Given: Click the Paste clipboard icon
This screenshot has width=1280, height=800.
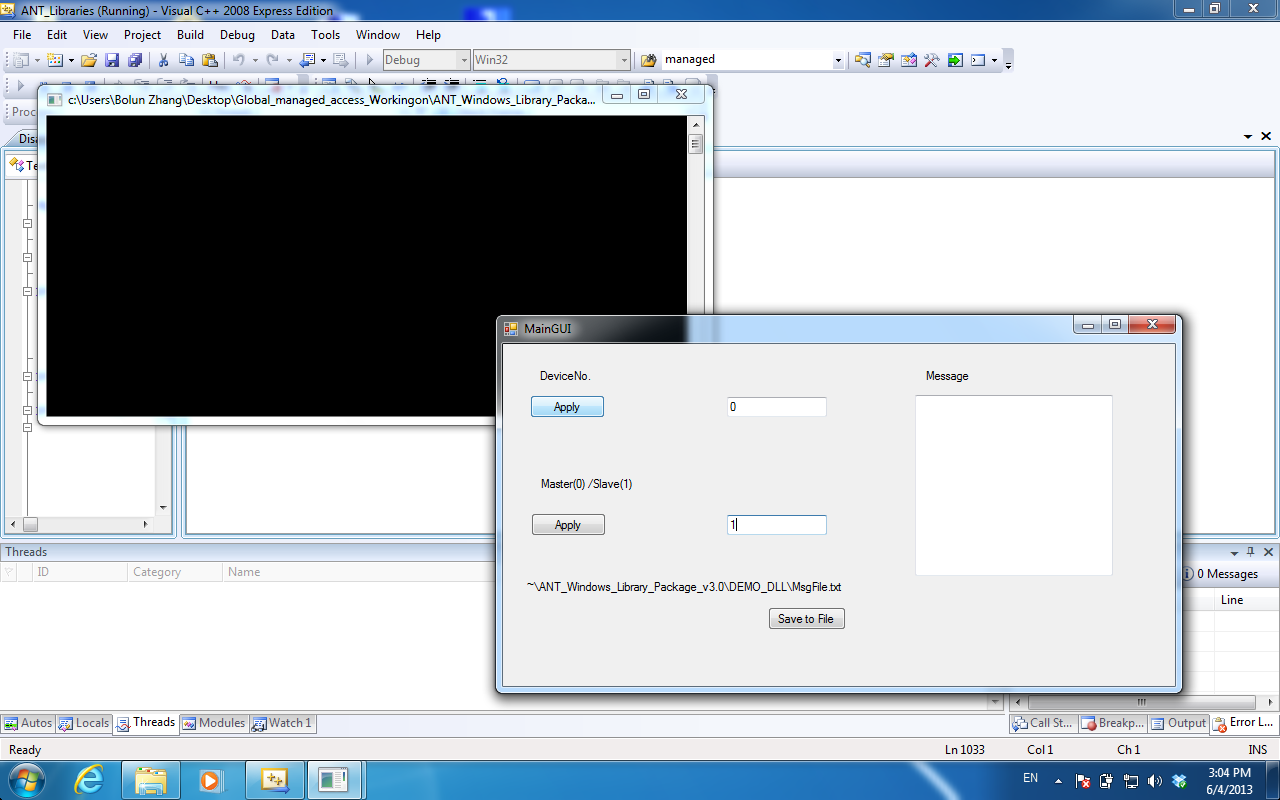Looking at the screenshot, I should 209,60.
